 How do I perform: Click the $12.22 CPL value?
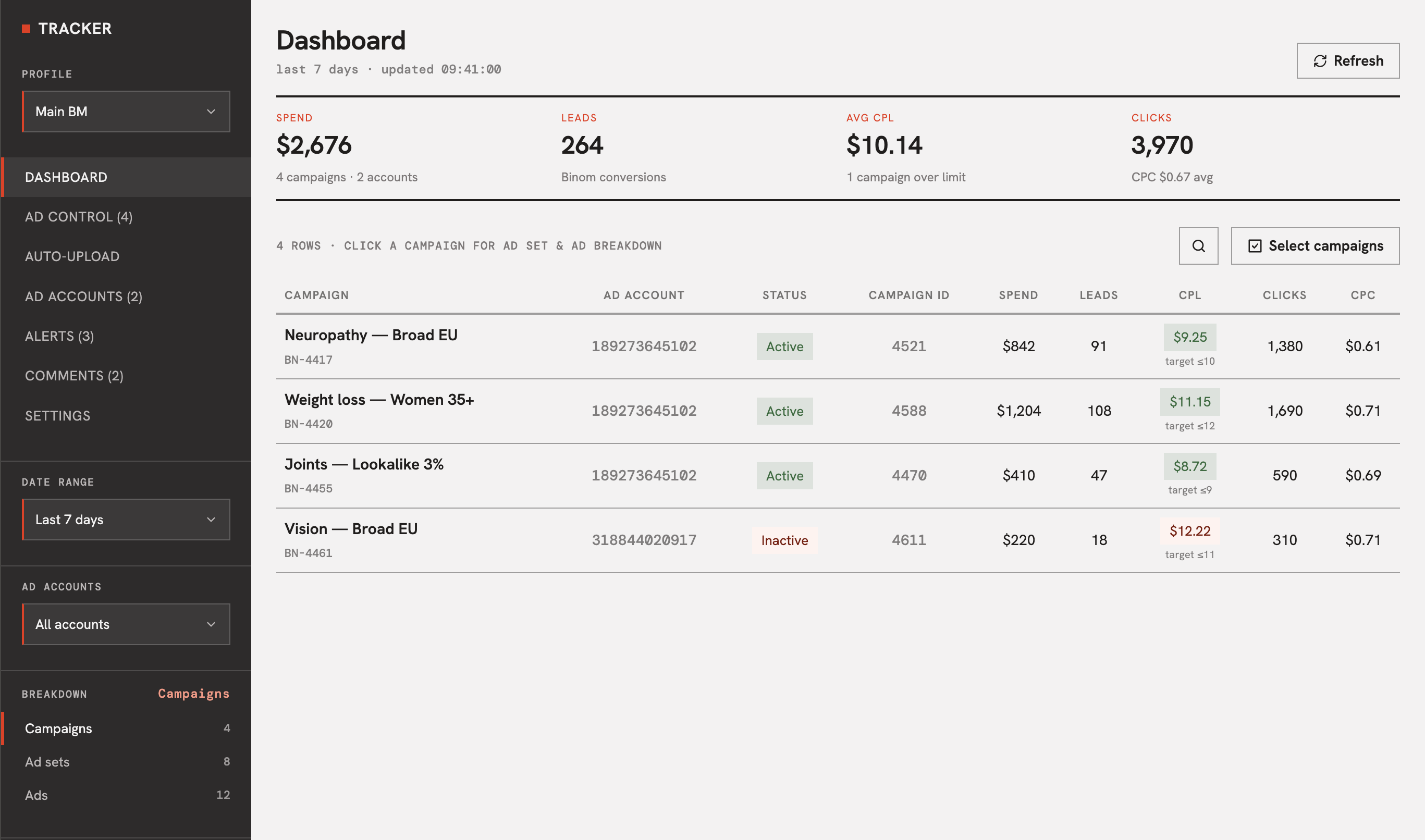[1189, 531]
